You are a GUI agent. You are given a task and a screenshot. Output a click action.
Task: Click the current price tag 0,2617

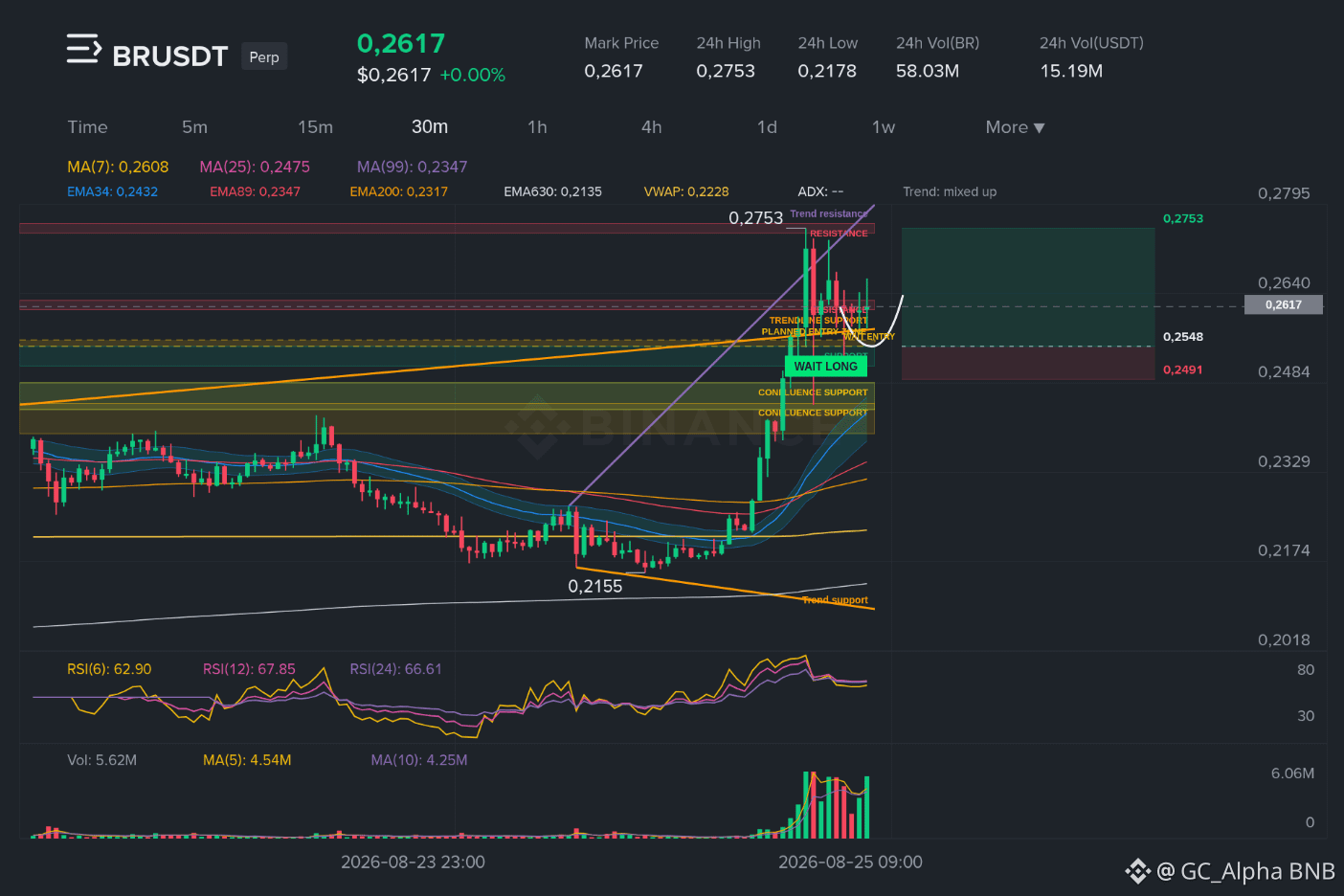(x=1283, y=304)
